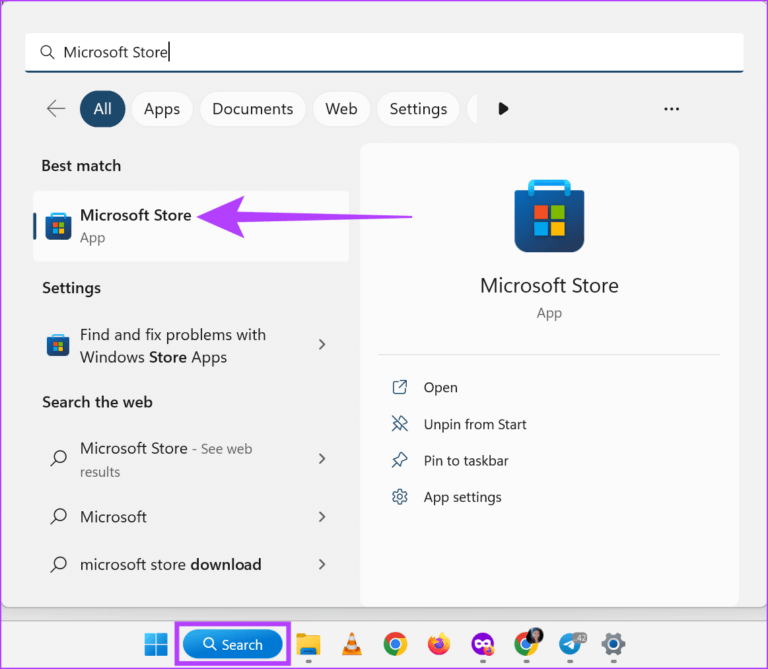Switch to the Web filter tab
The image size is (768, 669).
point(341,109)
